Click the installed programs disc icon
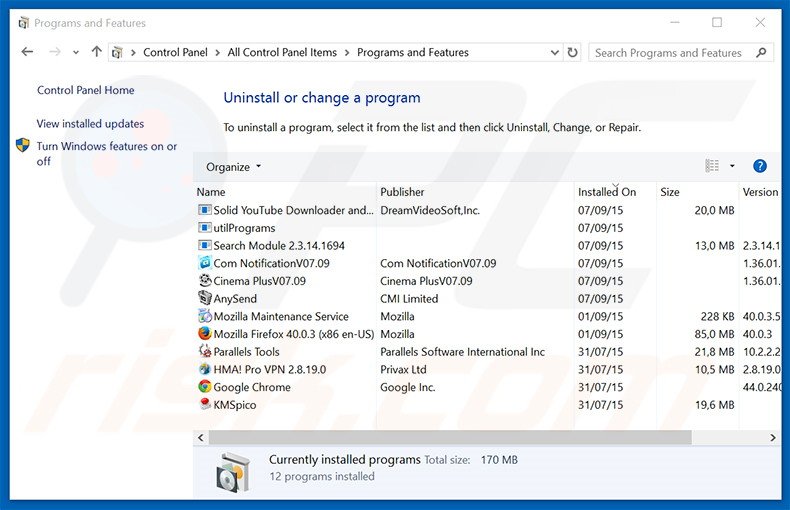Image resolution: width=790 pixels, height=510 pixels. coord(233,472)
